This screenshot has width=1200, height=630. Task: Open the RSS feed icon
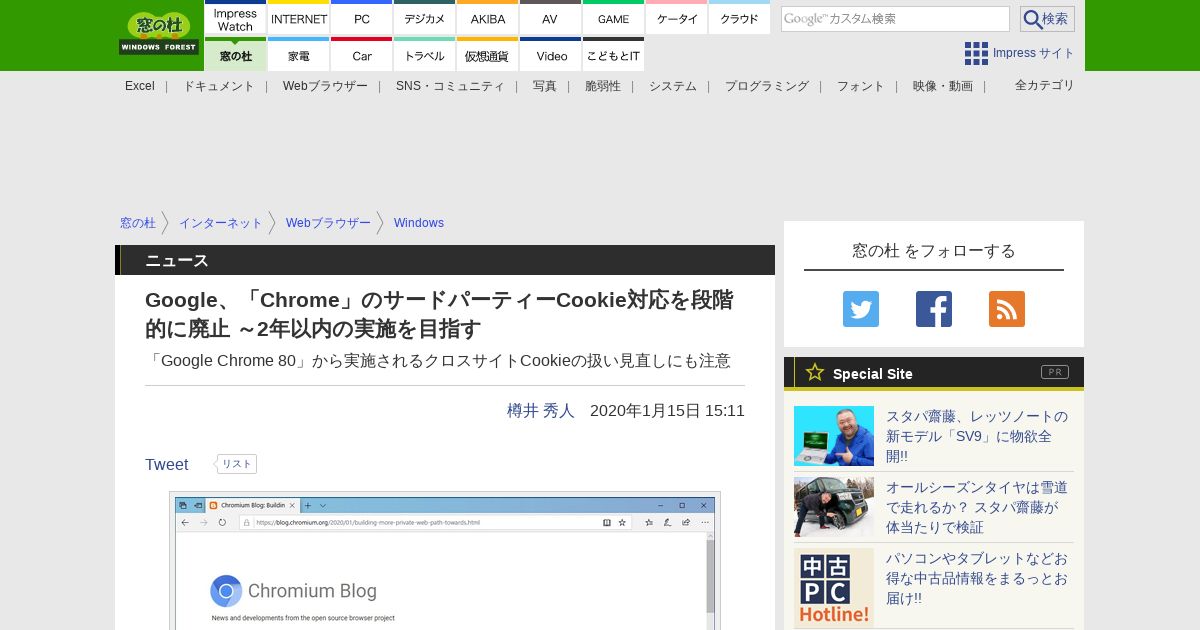[x=1007, y=309]
